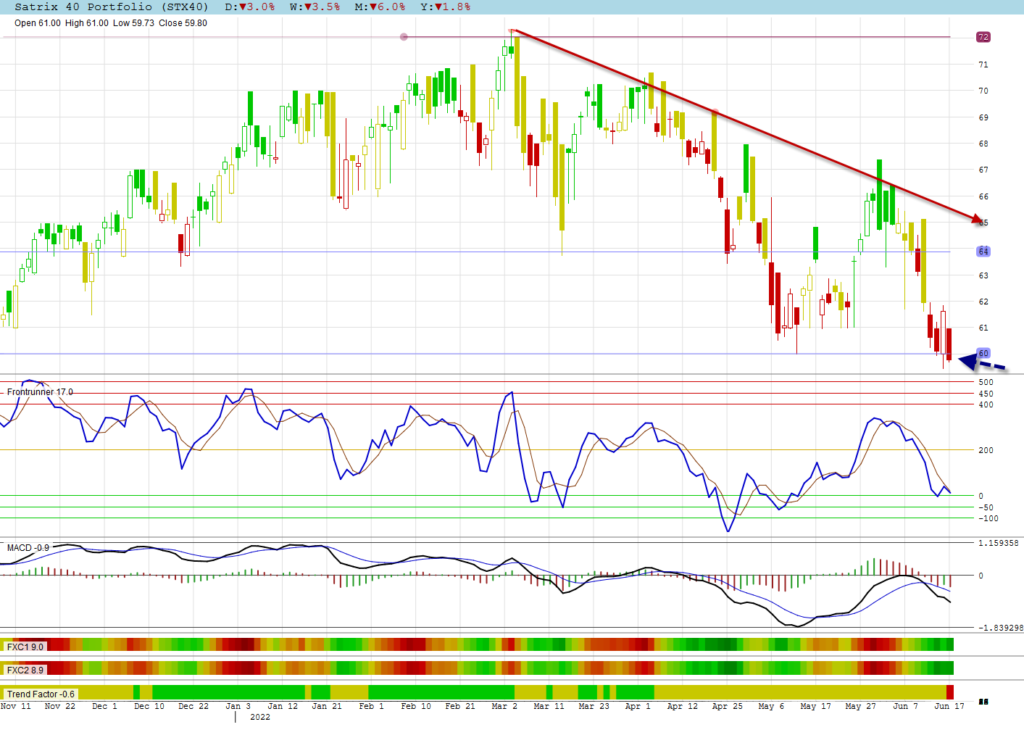The height and width of the screenshot is (735, 1024).
Task: Click the 69 price axis label
Action: (x=983, y=118)
